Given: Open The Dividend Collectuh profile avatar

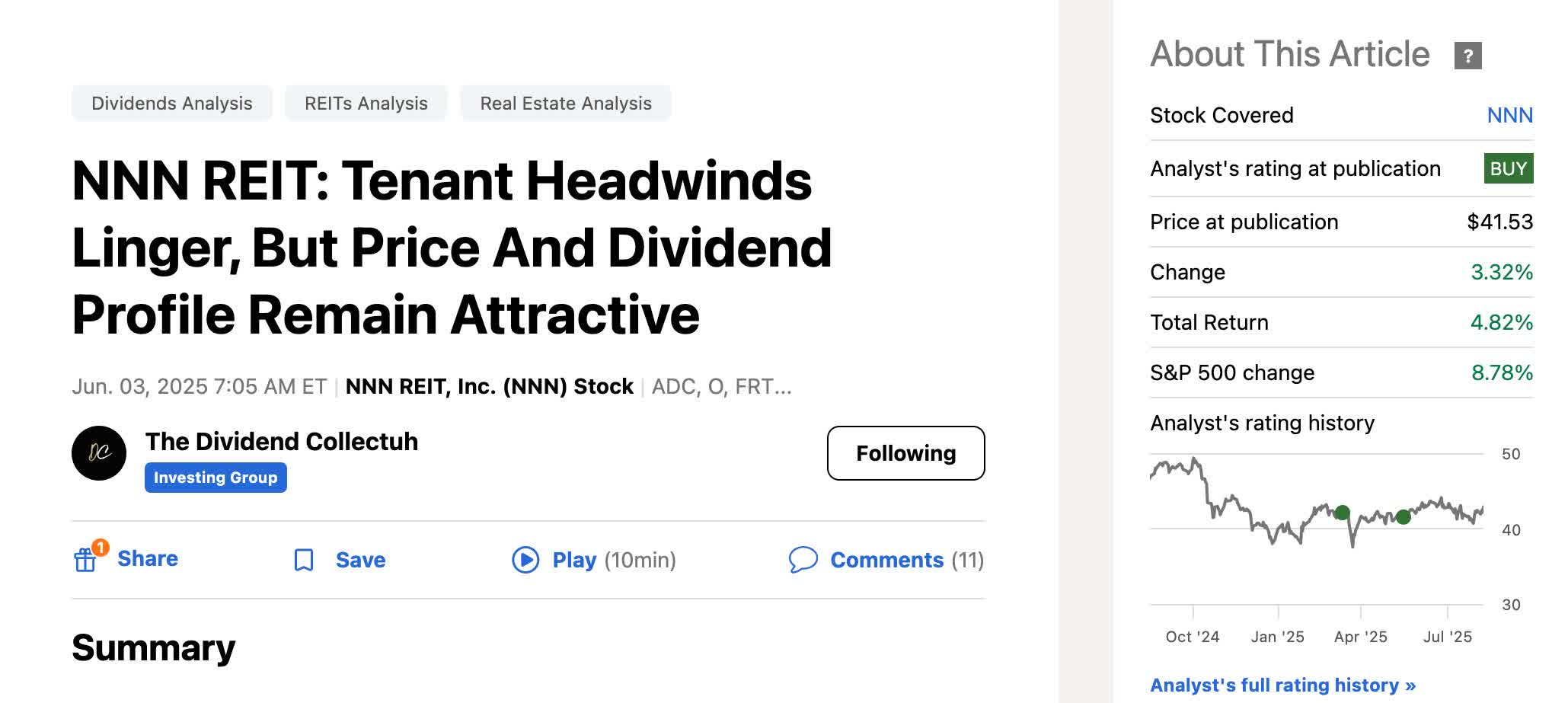Looking at the screenshot, I should 100,452.
